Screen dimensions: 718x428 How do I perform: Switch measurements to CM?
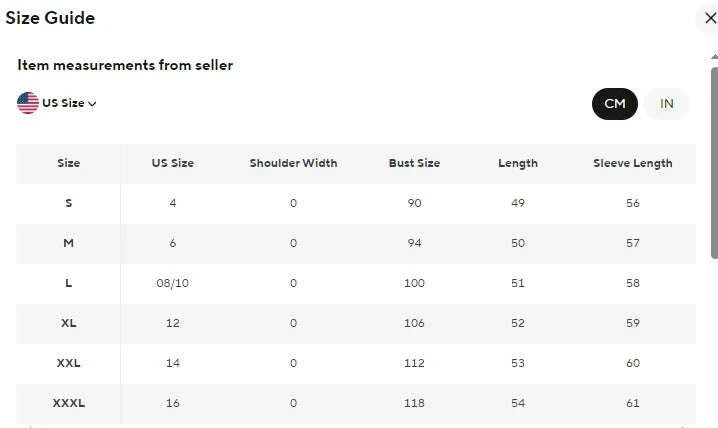[x=614, y=104]
